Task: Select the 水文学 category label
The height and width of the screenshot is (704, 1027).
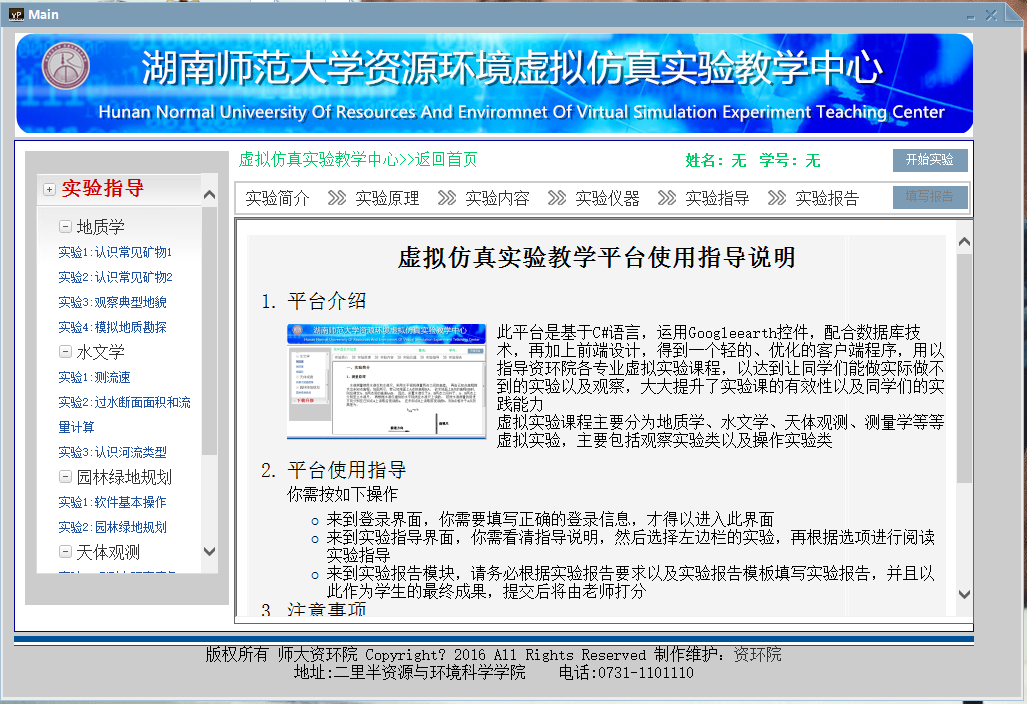Action: pyautogui.click(x=100, y=352)
